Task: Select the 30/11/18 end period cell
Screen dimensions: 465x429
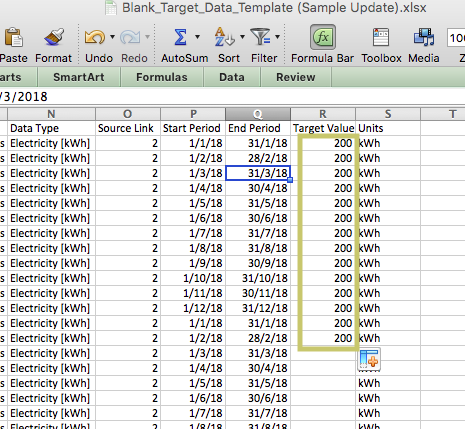Action: pyautogui.click(x=258, y=293)
